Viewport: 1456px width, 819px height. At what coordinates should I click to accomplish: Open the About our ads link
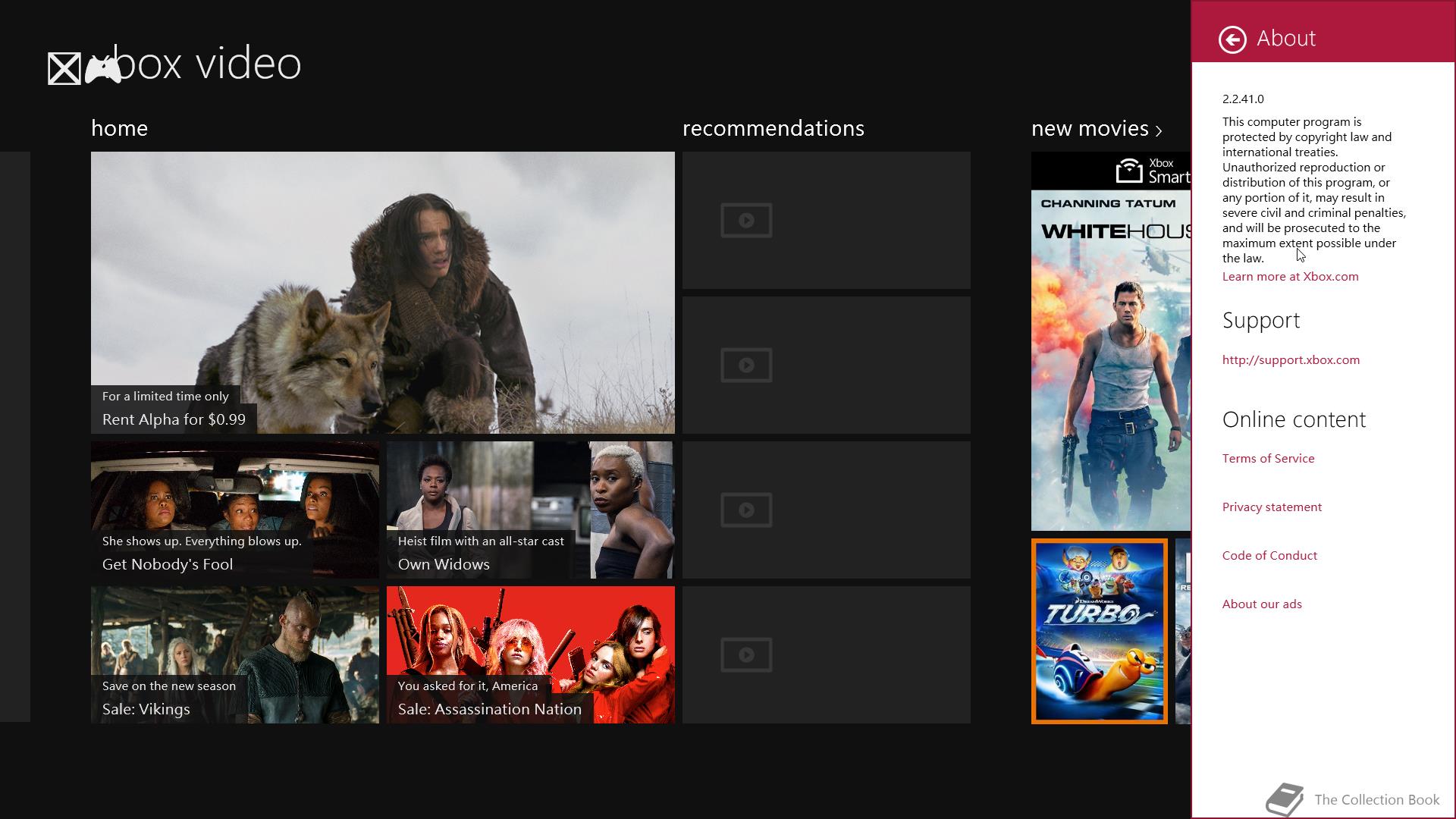(x=1262, y=604)
